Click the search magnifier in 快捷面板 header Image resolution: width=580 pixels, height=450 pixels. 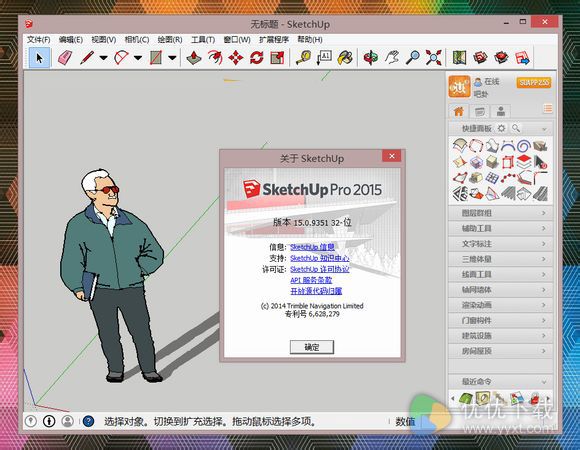[x=516, y=128]
